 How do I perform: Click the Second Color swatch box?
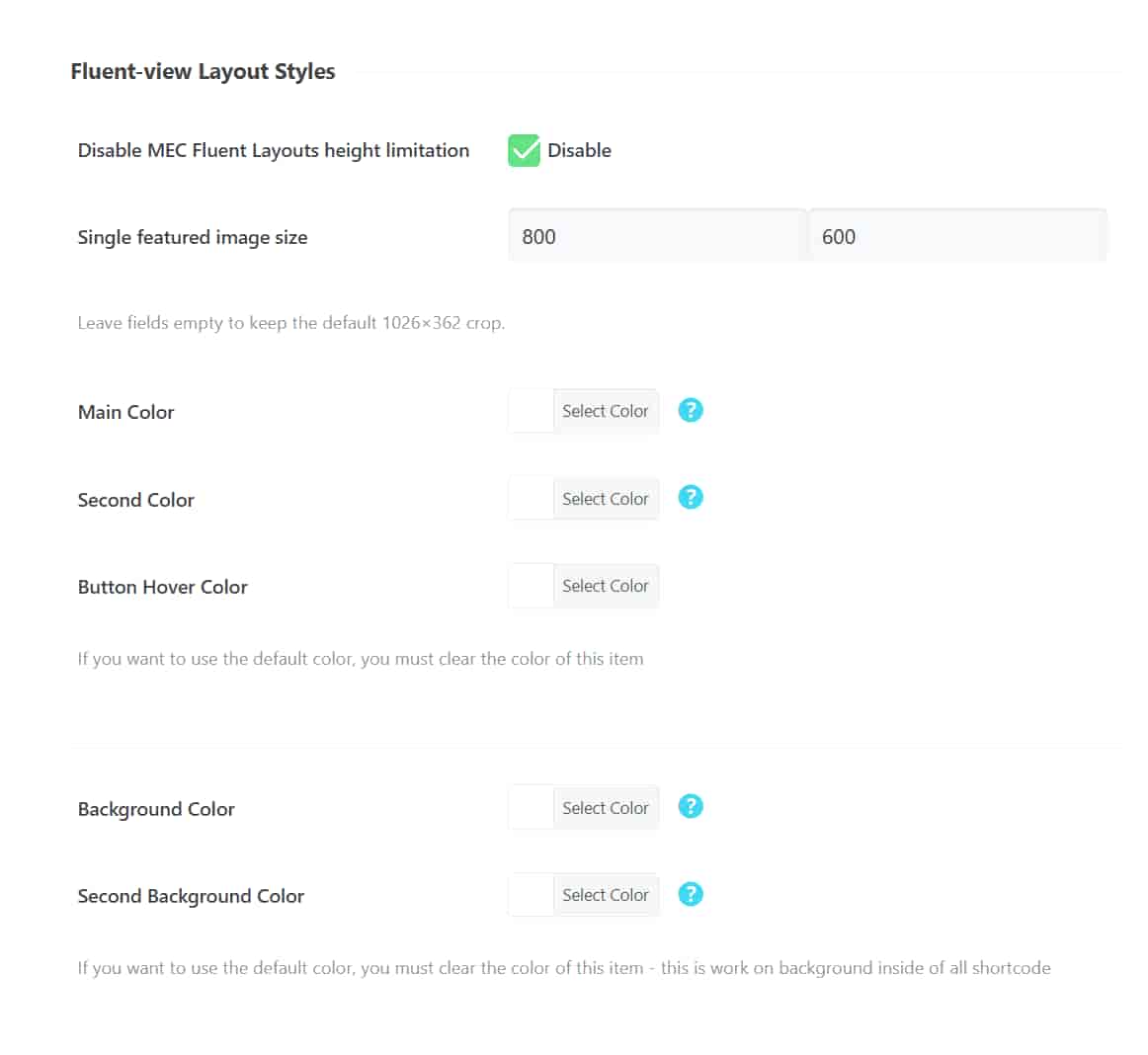[532, 499]
